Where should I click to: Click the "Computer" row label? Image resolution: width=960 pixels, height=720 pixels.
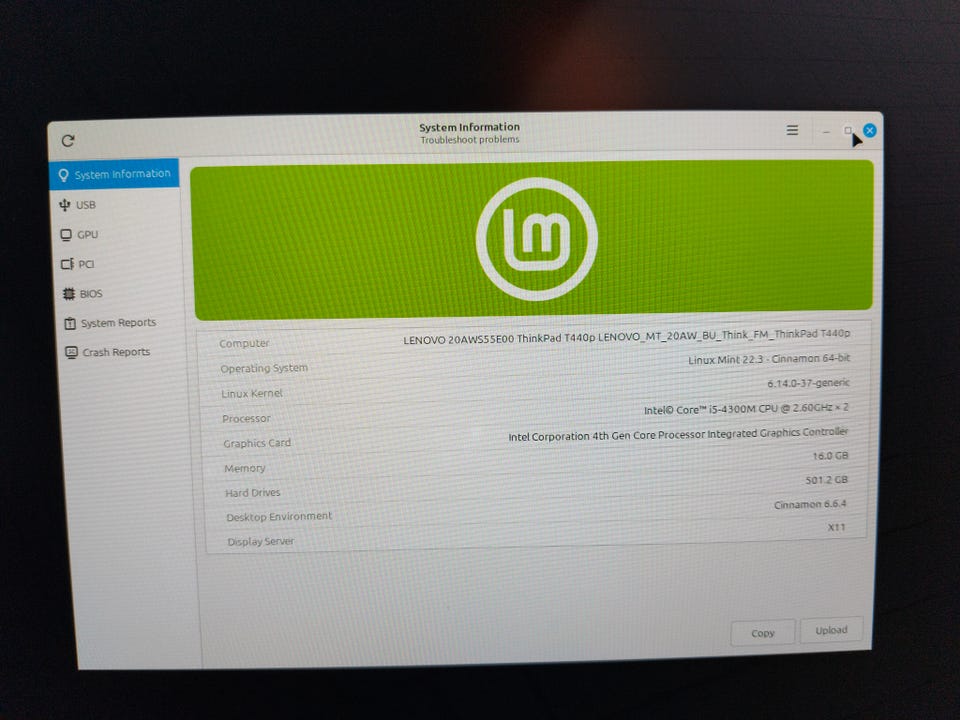[x=244, y=343]
